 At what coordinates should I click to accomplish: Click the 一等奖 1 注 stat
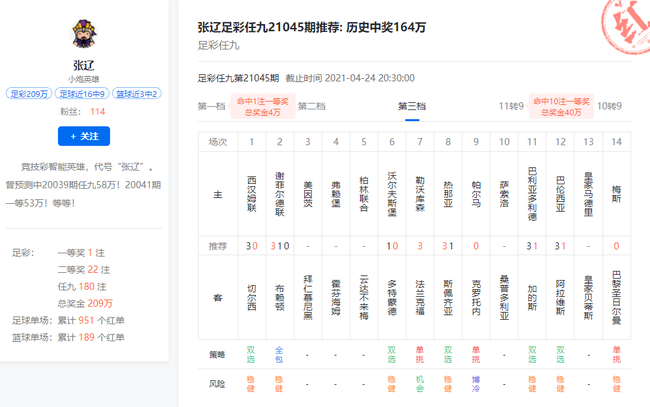tap(81, 253)
